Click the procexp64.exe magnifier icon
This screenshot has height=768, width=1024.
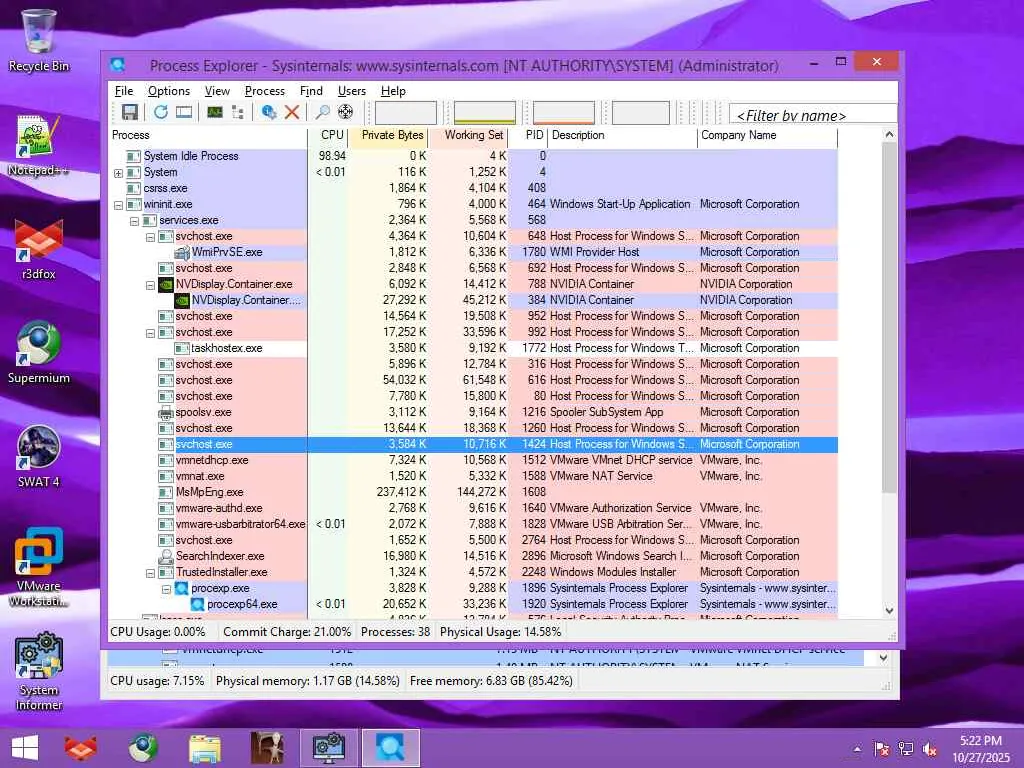(x=197, y=604)
